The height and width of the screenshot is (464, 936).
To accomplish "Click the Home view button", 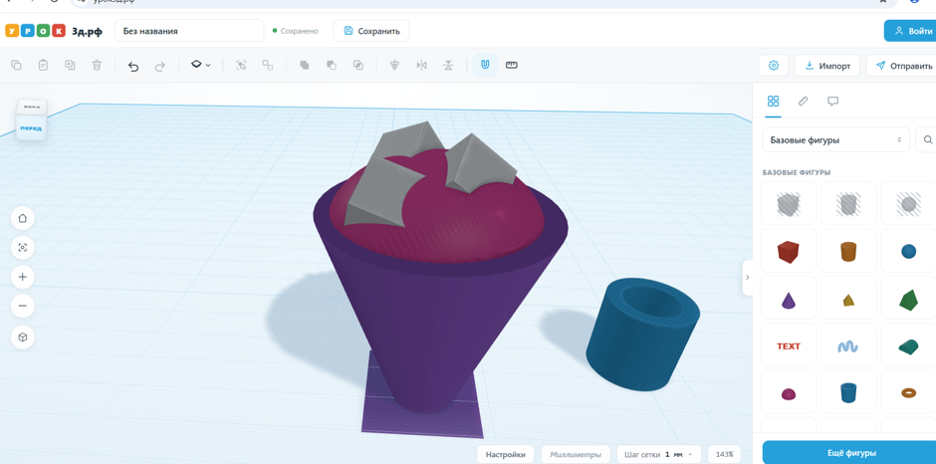I will click(23, 219).
